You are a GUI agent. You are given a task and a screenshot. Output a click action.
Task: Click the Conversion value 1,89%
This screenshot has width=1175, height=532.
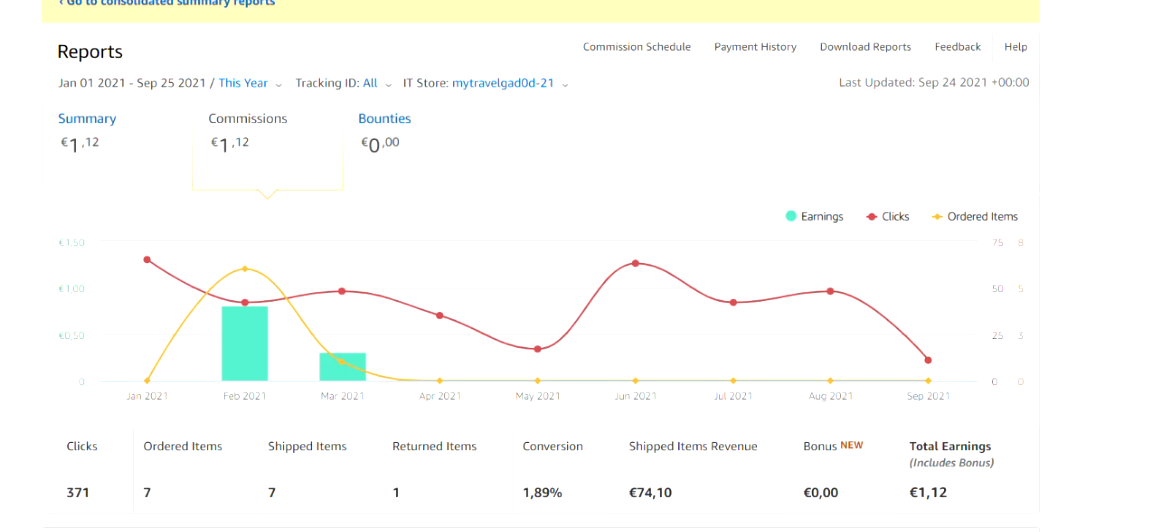click(x=543, y=492)
